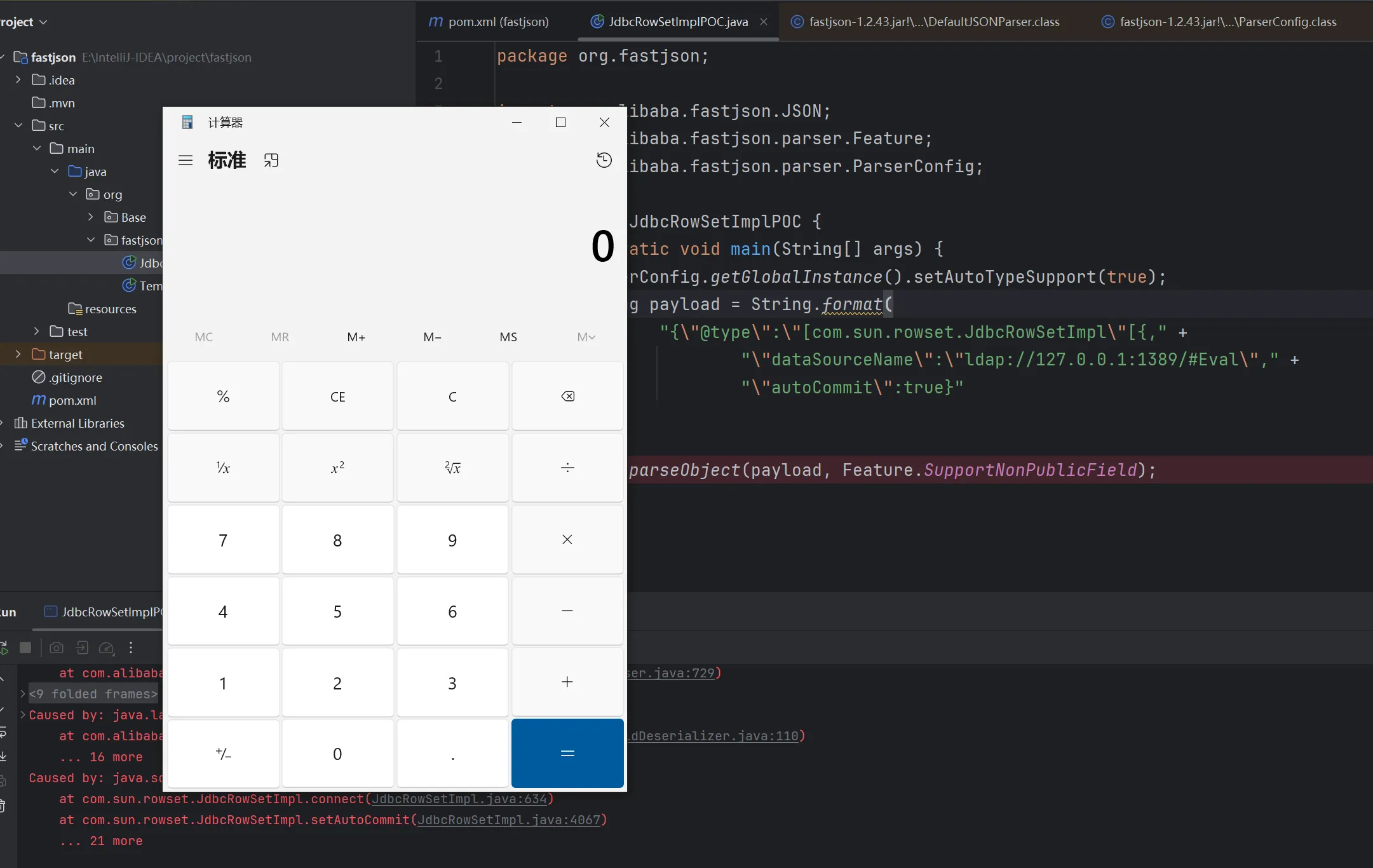Open JdbcRowSetImpl.java:634 stack trace link
The width and height of the screenshot is (1373, 868).
point(459,799)
